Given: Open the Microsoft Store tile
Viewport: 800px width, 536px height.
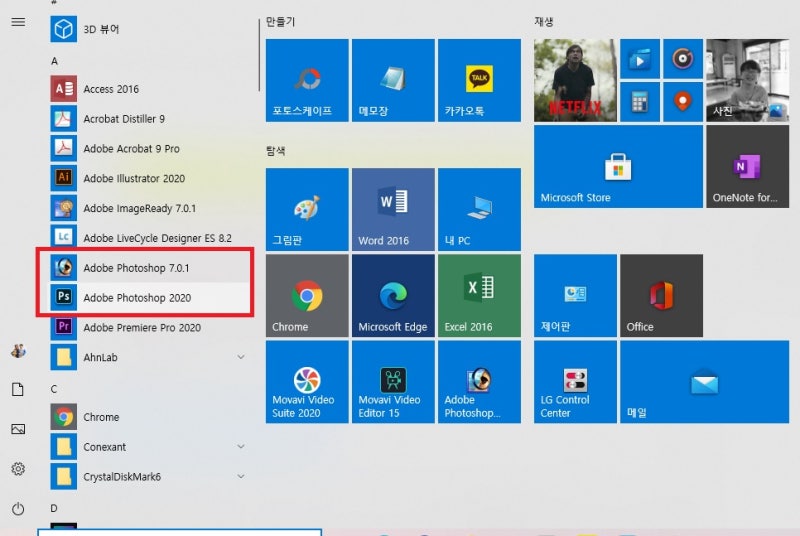Looking at the screenshot, I should [618, 167].
